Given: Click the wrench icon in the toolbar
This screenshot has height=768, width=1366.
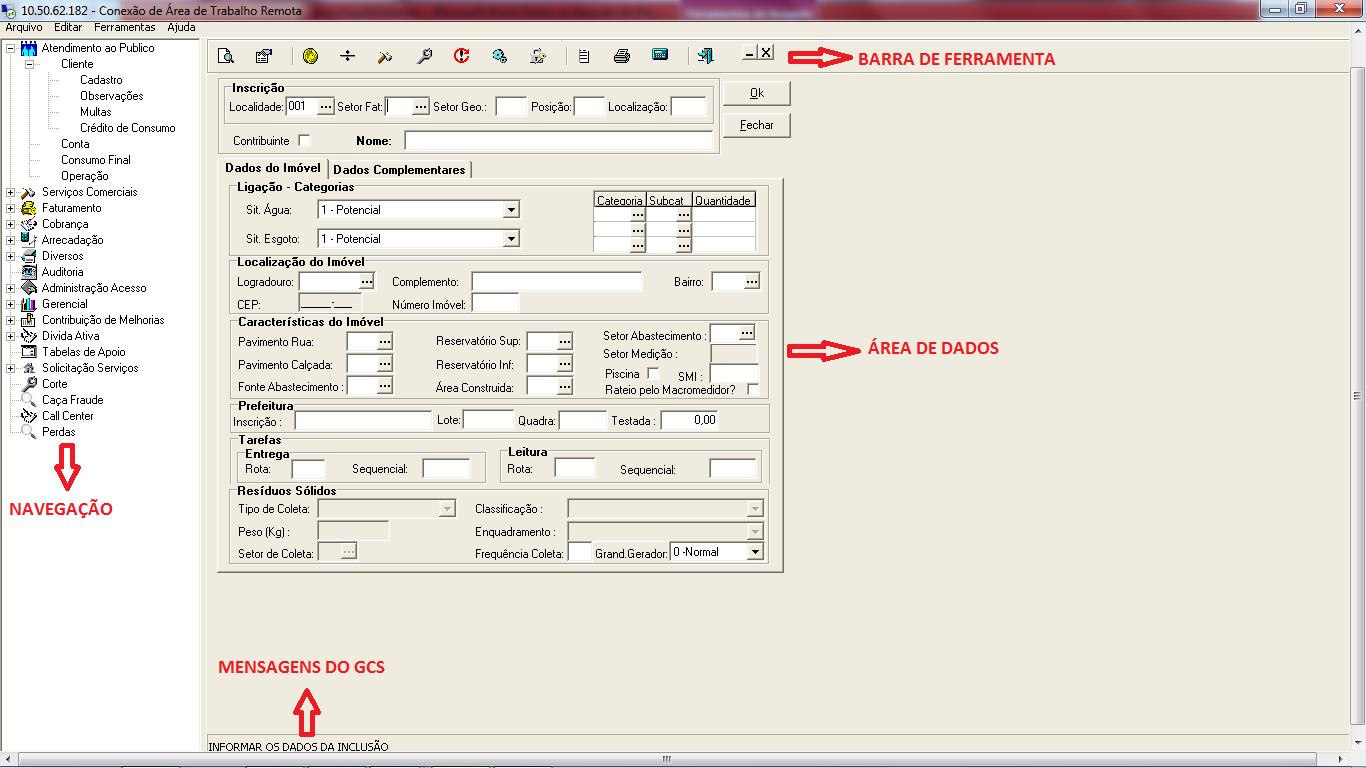Looking at the screenshot, I should [424, 56].
